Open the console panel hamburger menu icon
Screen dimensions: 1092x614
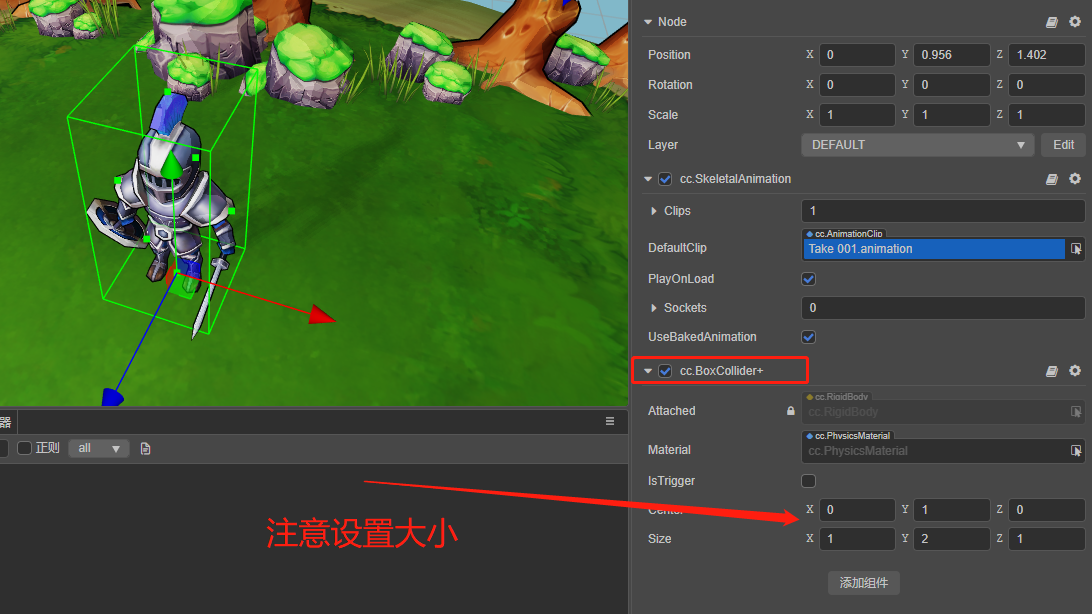click(x=611, y=421)
